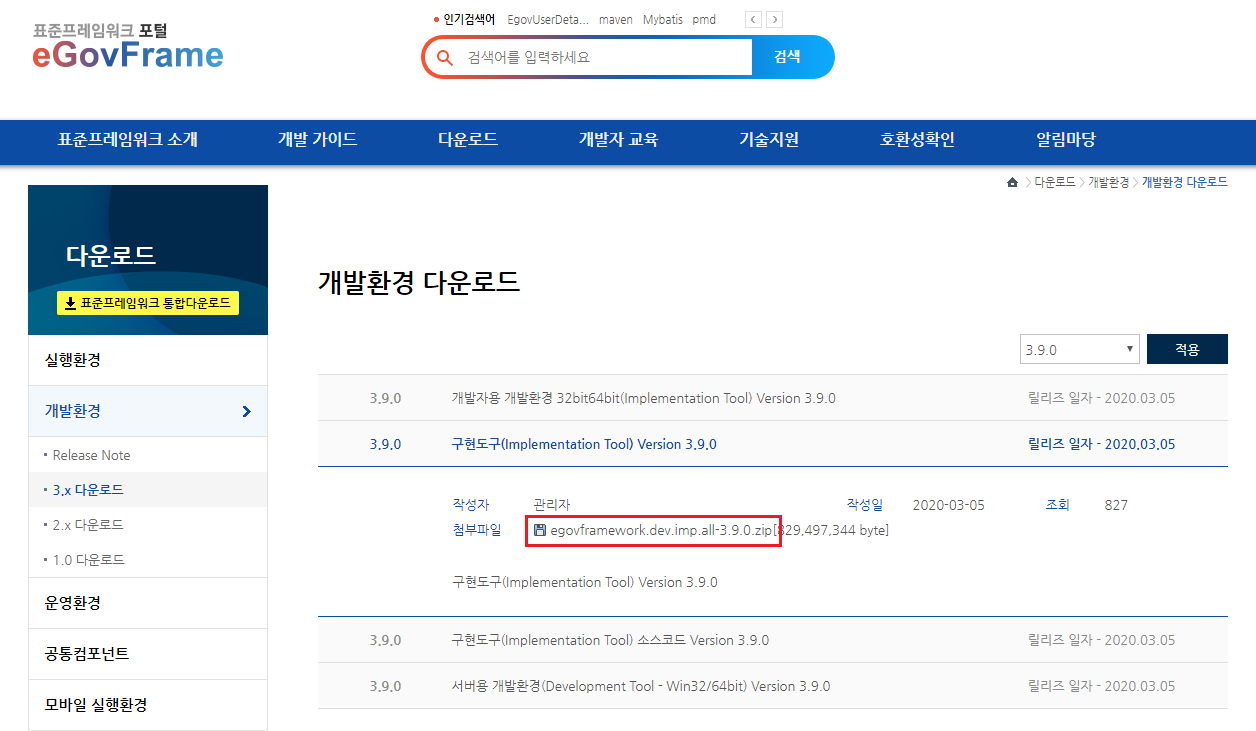This screenshot has width=1256, height=731.
Task: Click the blue 검색 search button
Action: click(x=788, y=57)
